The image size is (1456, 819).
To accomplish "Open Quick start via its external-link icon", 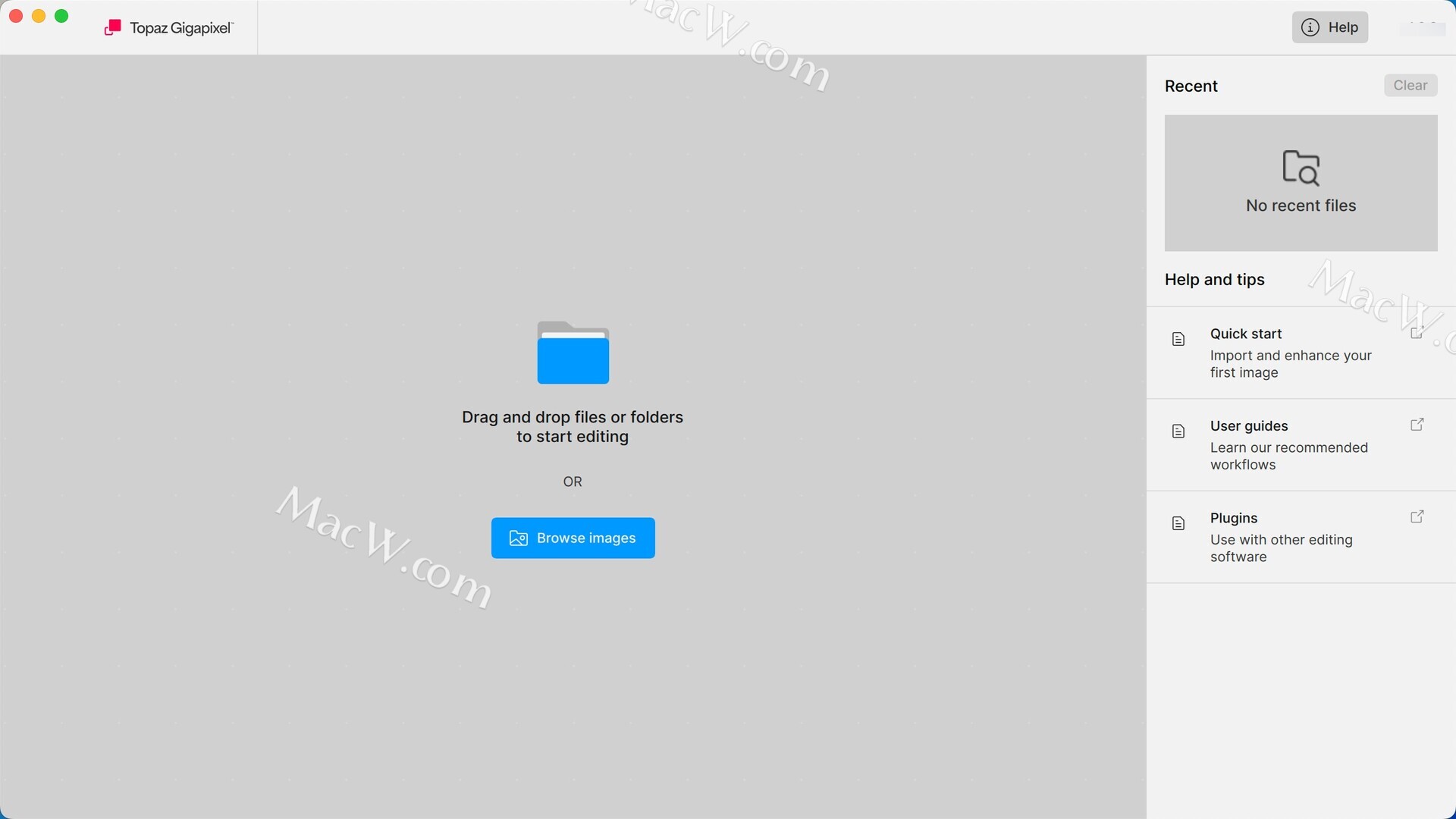I will (1416, 333).
